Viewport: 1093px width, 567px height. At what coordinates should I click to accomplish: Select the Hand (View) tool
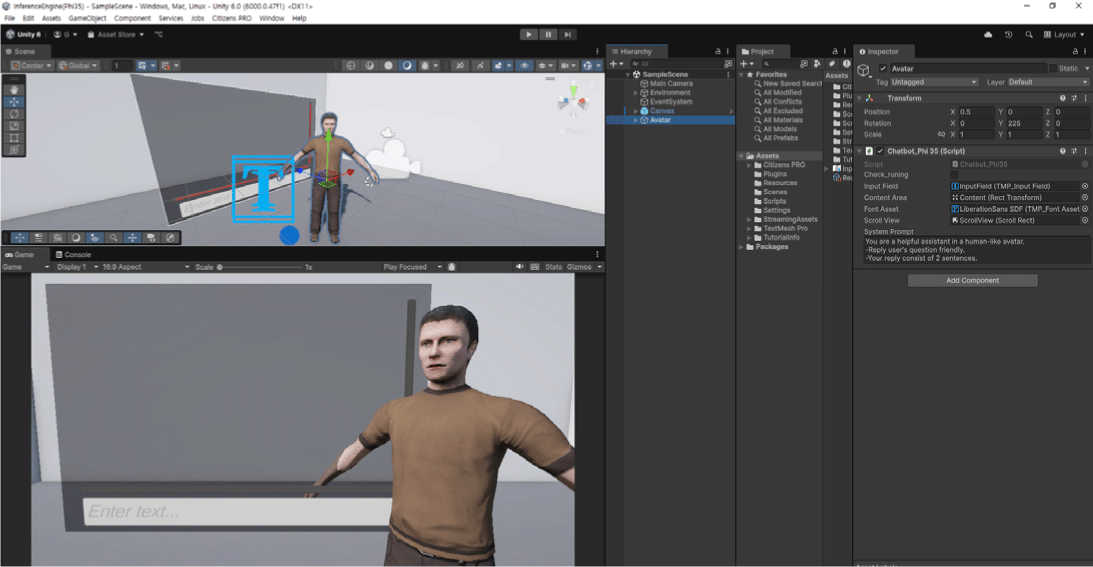pyautogui.click(x=14, y=90)
